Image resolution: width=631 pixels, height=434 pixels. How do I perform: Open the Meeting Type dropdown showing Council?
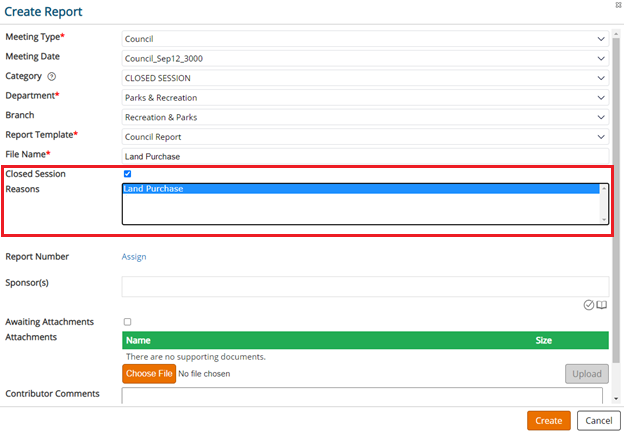pos(365,39)
